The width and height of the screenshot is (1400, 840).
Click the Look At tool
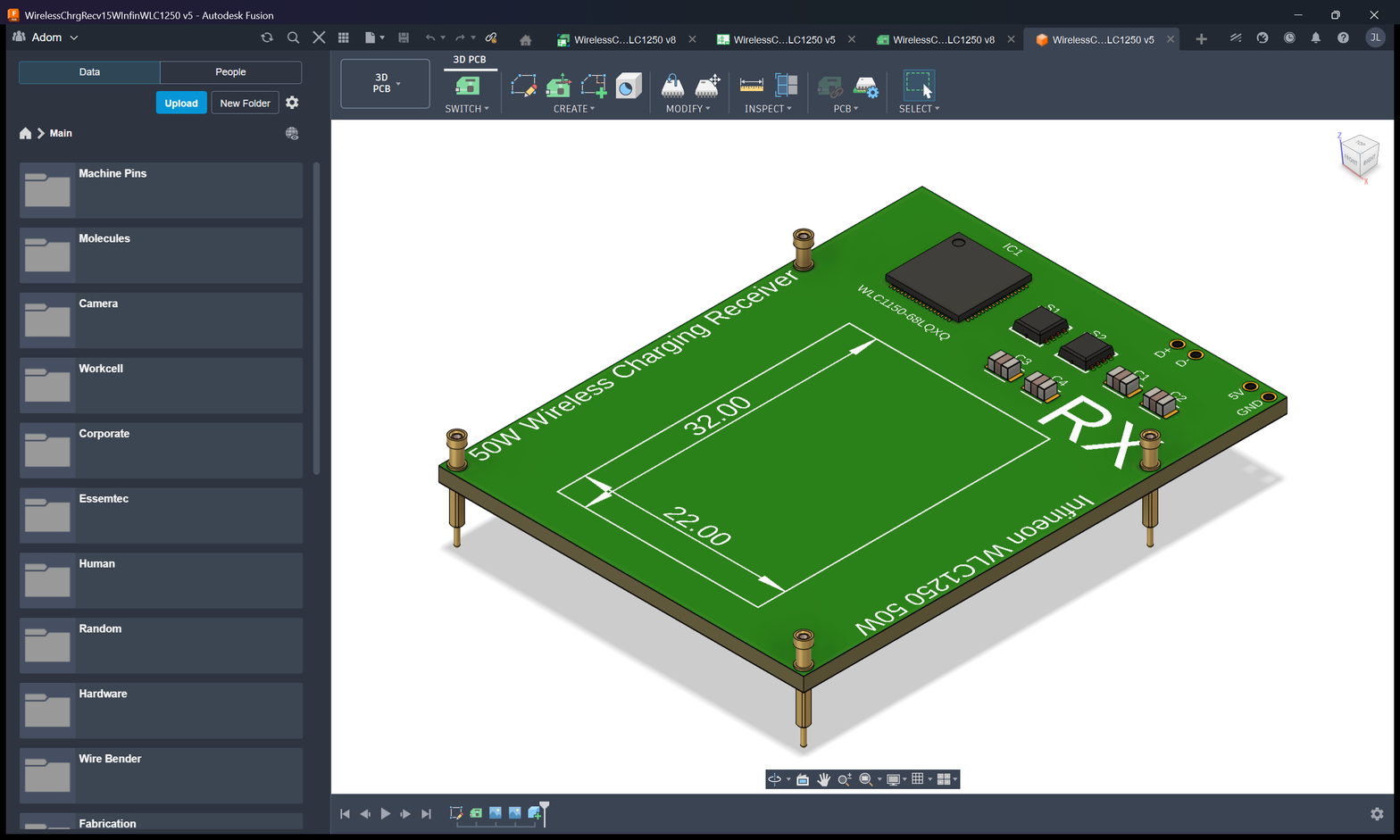[x=803, y=779]
